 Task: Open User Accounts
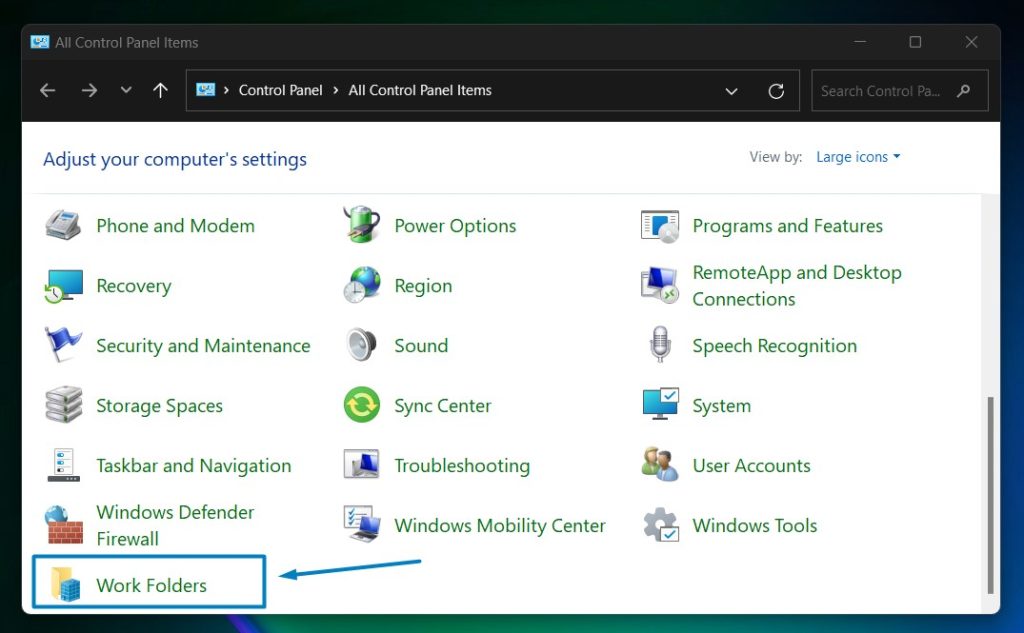click(x=751, y=466)
